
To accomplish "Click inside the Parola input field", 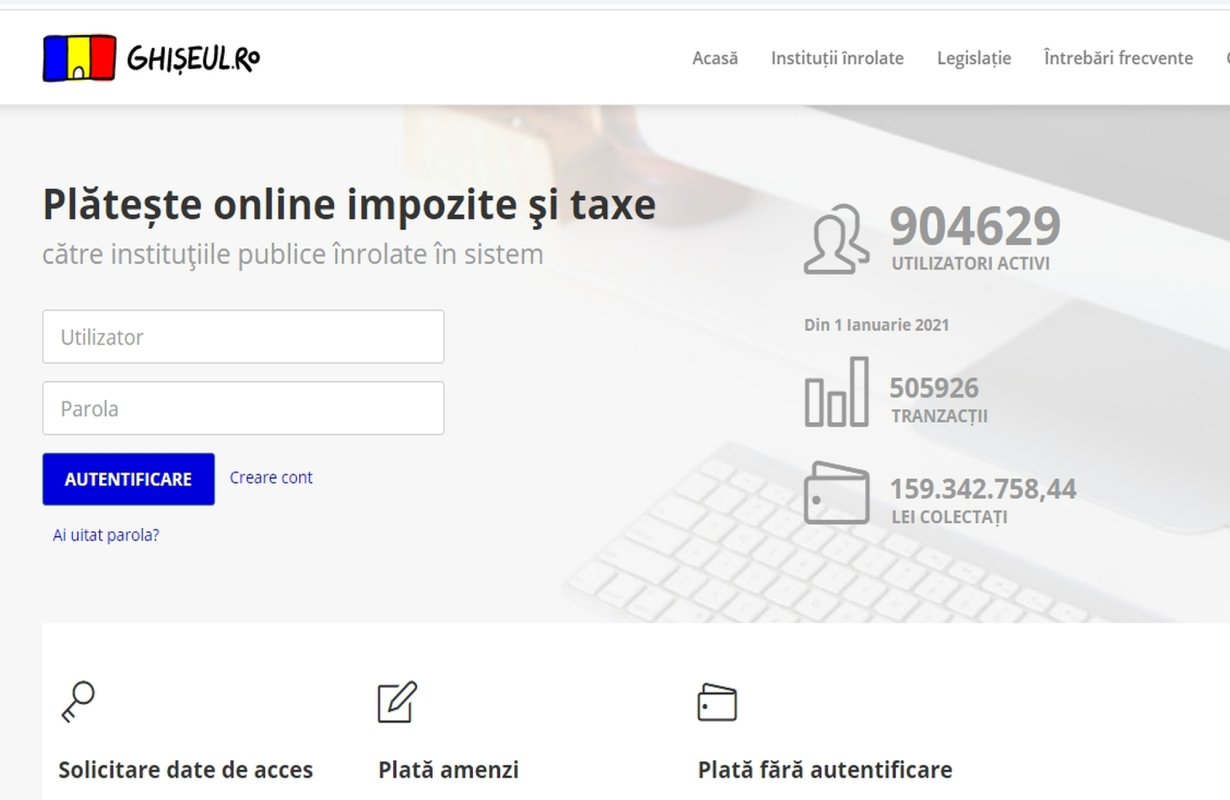I will 243,408.
